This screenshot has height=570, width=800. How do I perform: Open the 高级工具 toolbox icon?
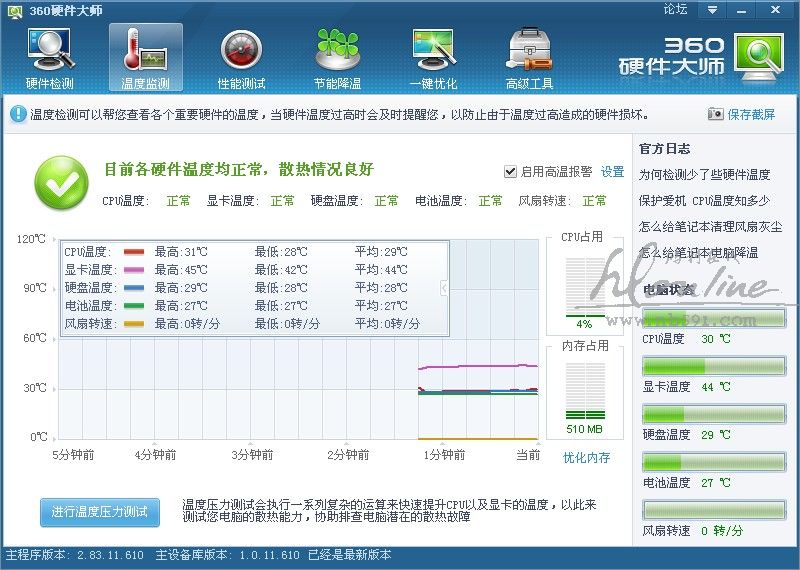point(529,58)
